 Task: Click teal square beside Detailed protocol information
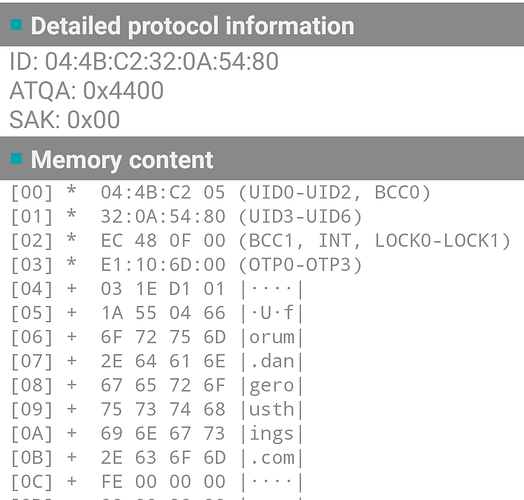[x=16, y=25]
